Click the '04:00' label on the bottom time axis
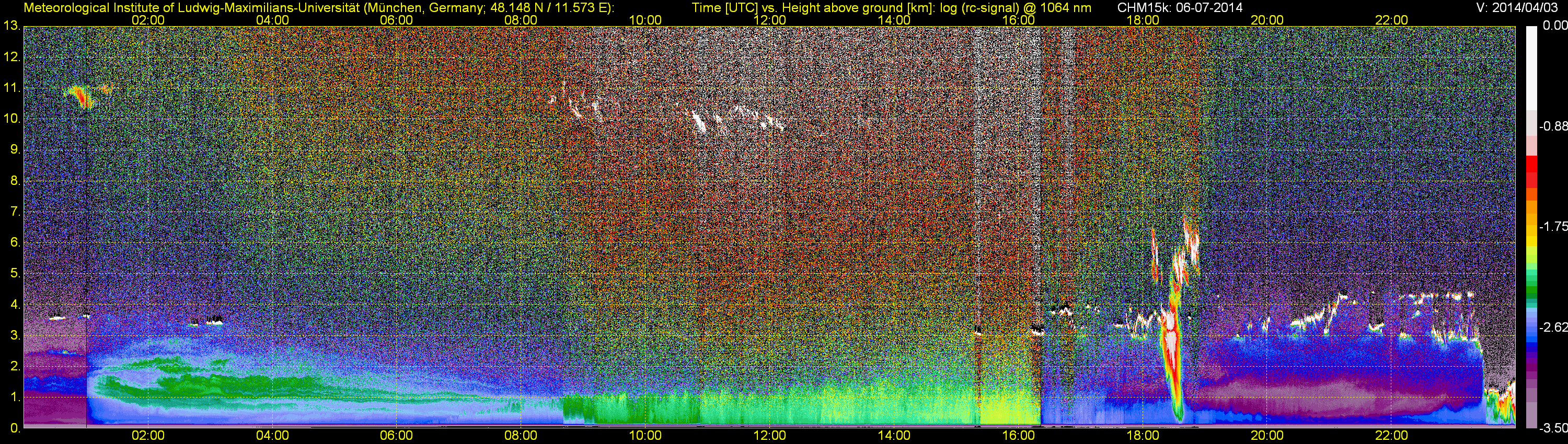1568x444 pixels. (272, 436)
